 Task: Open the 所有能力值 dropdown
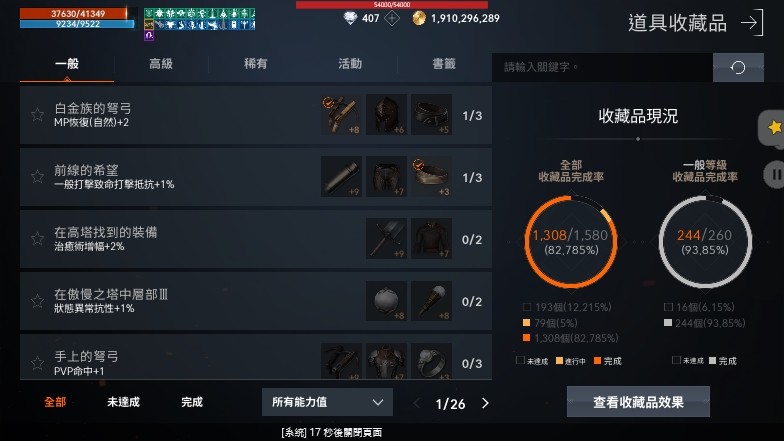click(327, 402)
